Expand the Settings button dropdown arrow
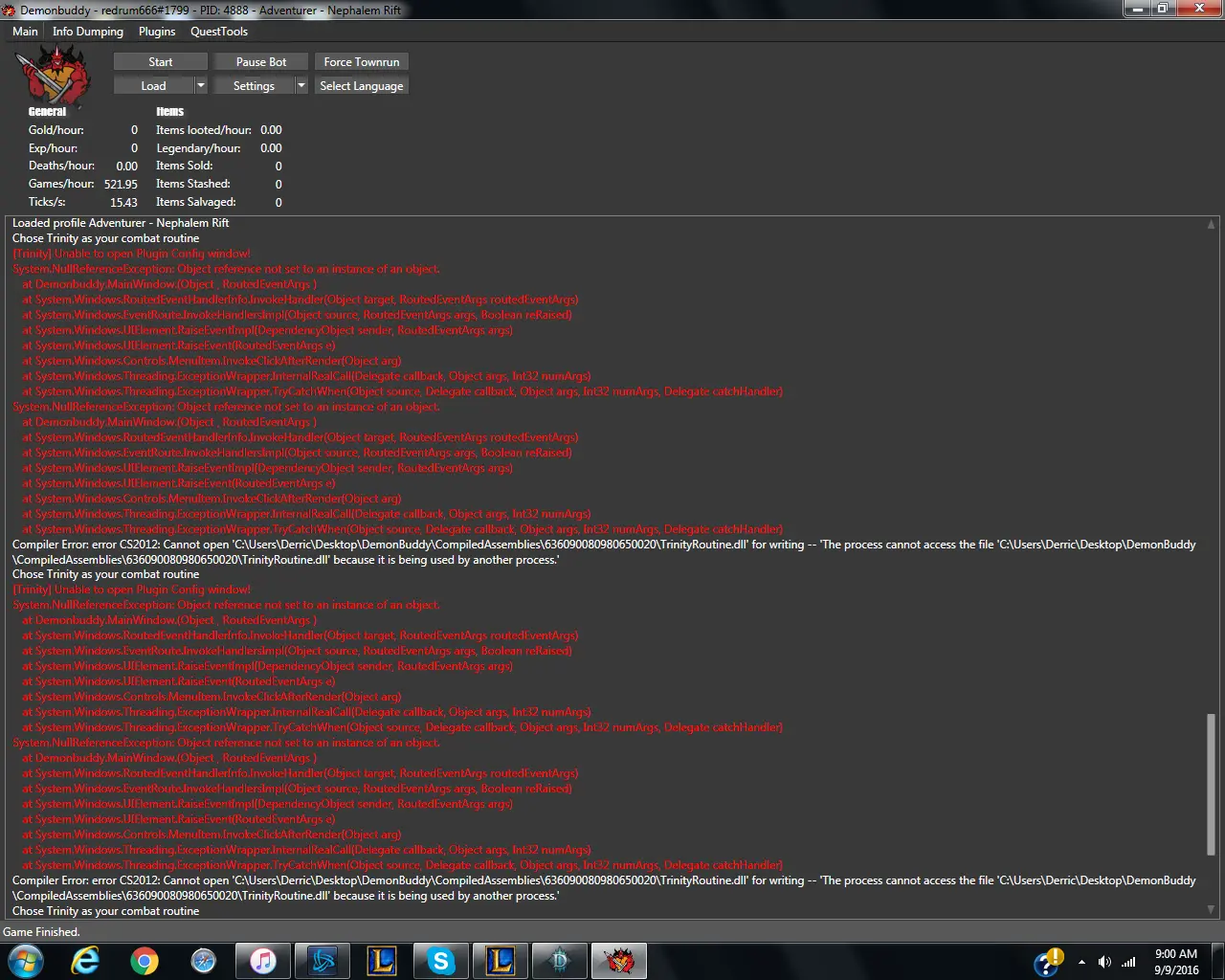This screenshot has height=980, width=1225. point(301,86)
